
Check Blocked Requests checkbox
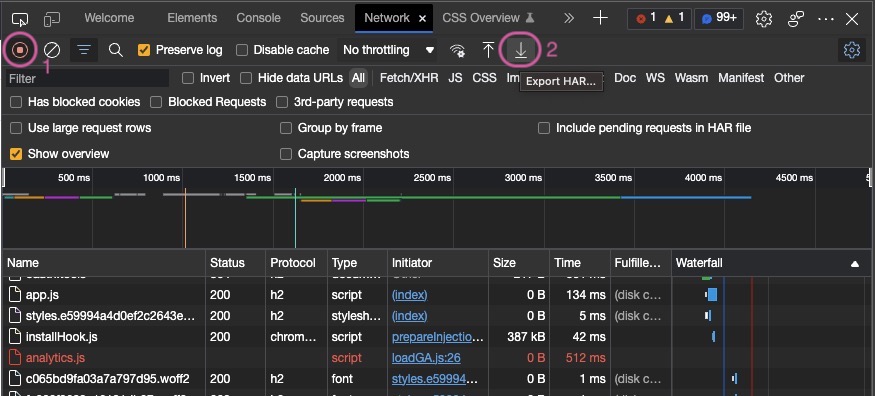(156, 102)
